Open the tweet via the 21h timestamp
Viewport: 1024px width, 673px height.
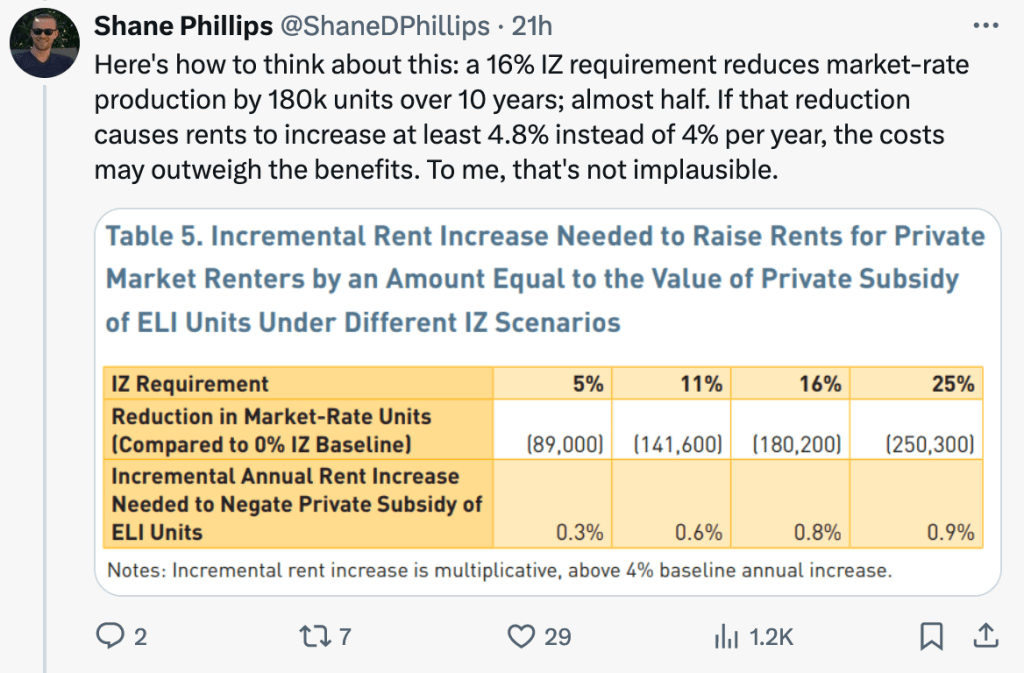532,25
